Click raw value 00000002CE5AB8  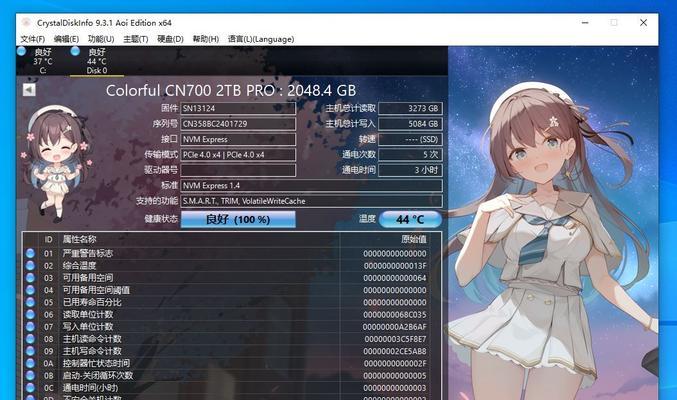click(395, 351)
